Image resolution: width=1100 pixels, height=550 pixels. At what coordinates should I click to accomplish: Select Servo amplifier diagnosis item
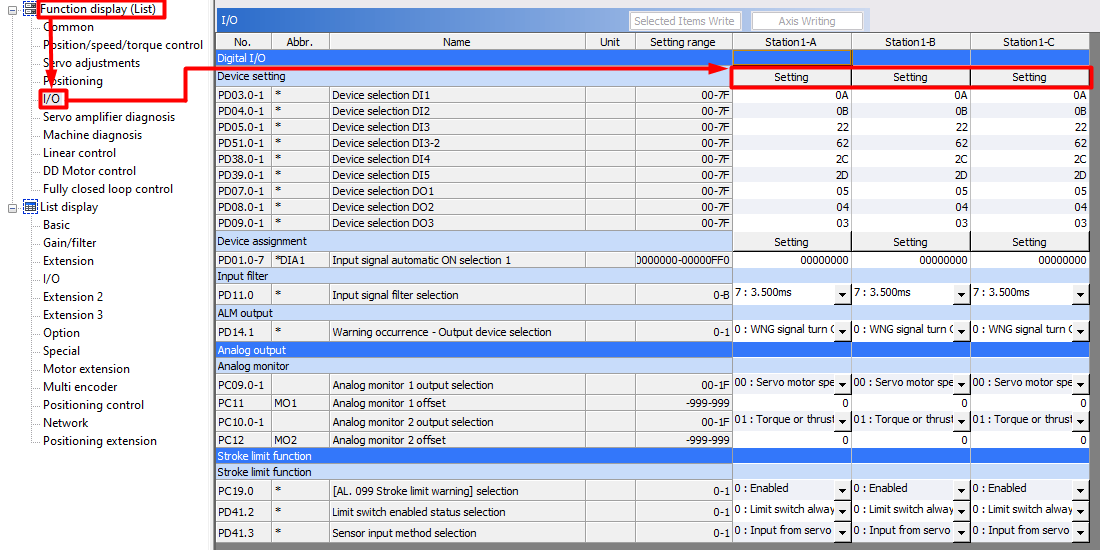point(109,117)
